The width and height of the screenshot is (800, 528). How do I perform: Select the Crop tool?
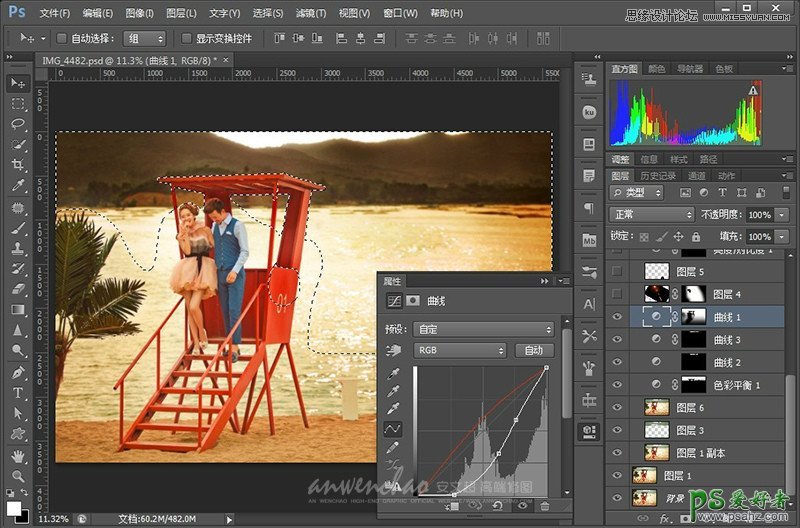point(18,166)
